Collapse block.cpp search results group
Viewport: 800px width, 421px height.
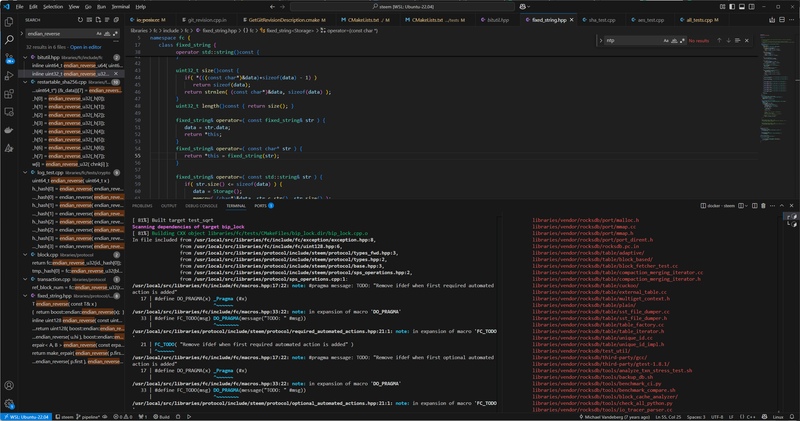tap(25, 255)
